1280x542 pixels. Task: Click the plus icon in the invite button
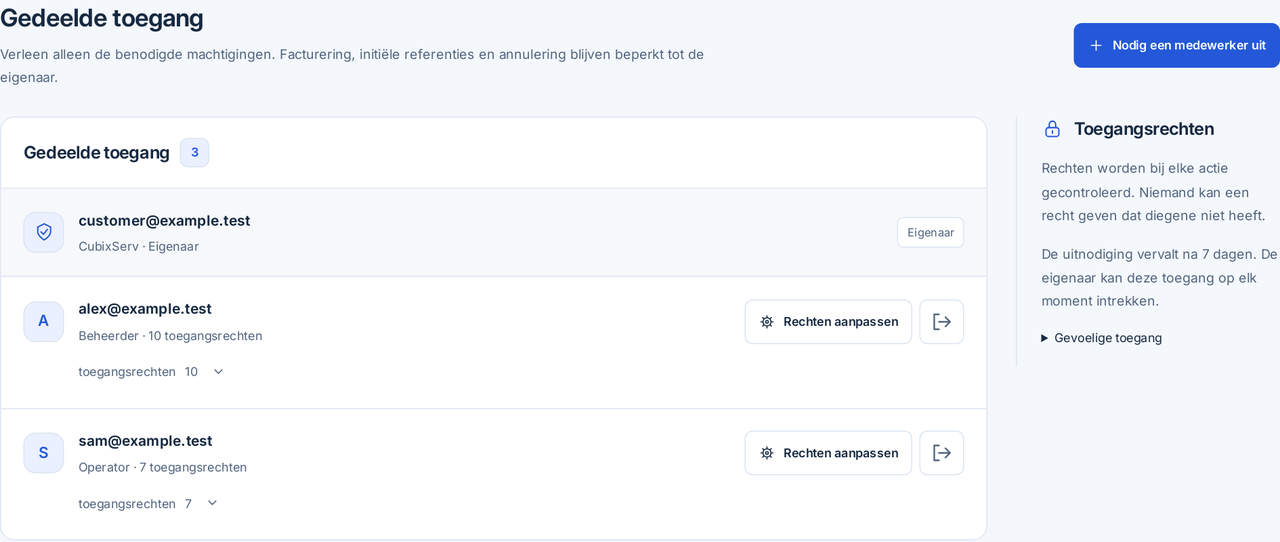tap(1096, 45)
